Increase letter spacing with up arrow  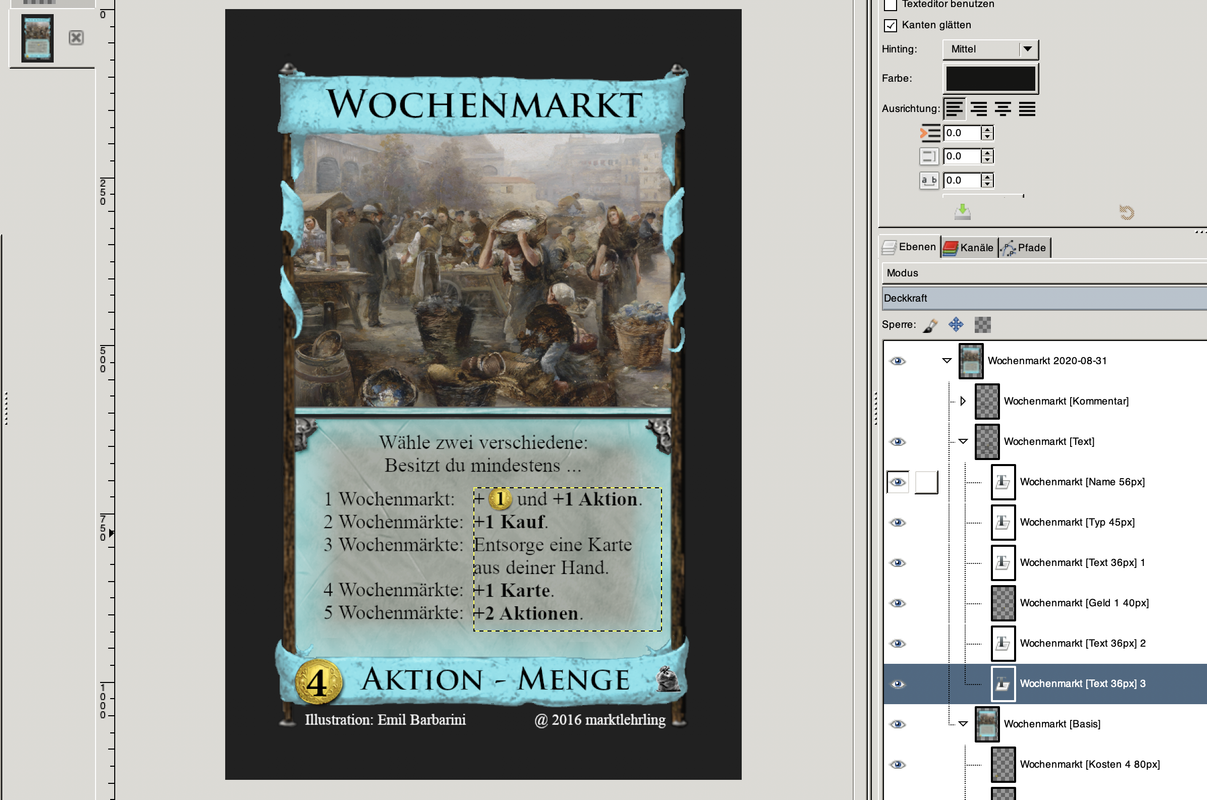[987, 176]
